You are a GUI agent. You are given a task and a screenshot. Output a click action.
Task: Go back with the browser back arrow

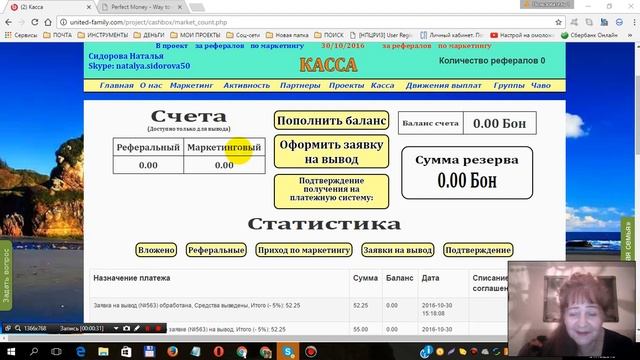[x=9, y=22]
